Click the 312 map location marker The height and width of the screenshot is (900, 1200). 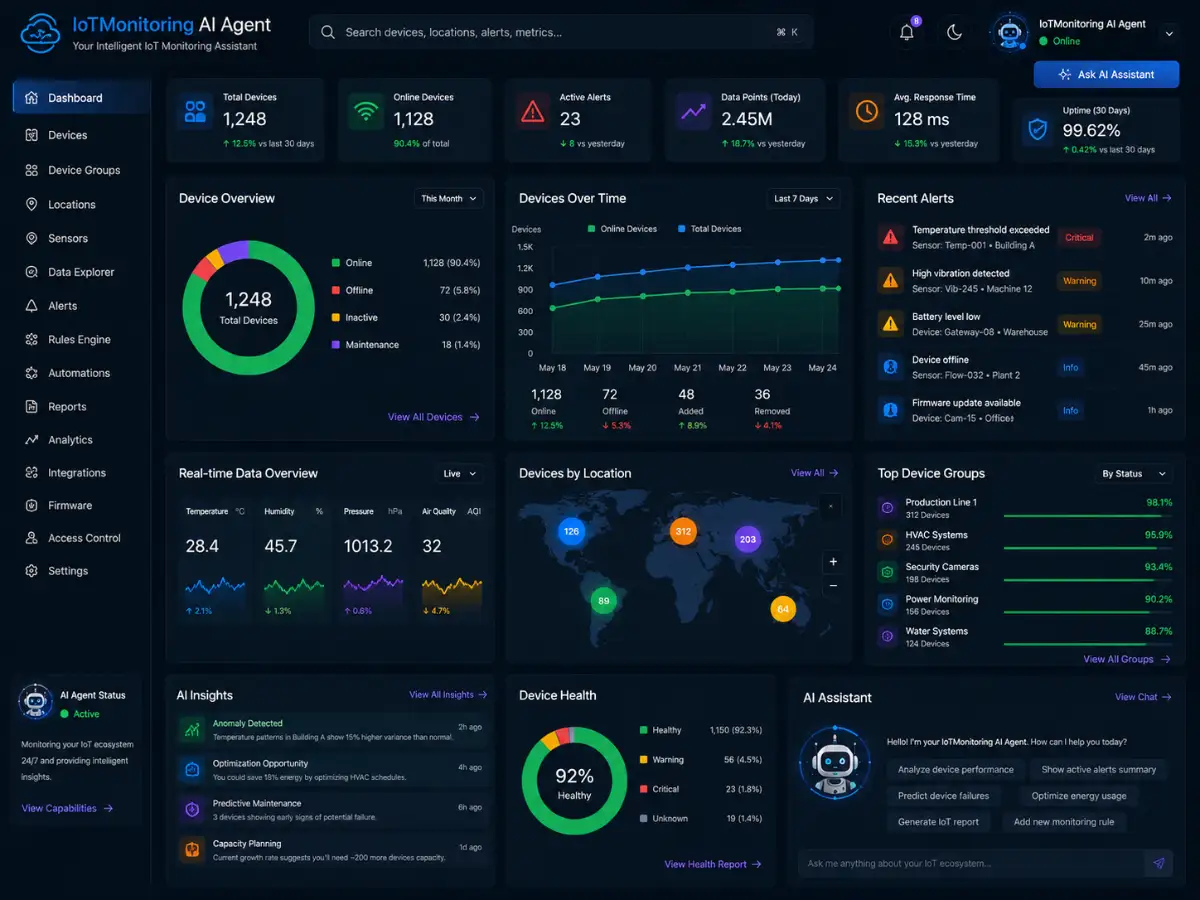(683, 531)
